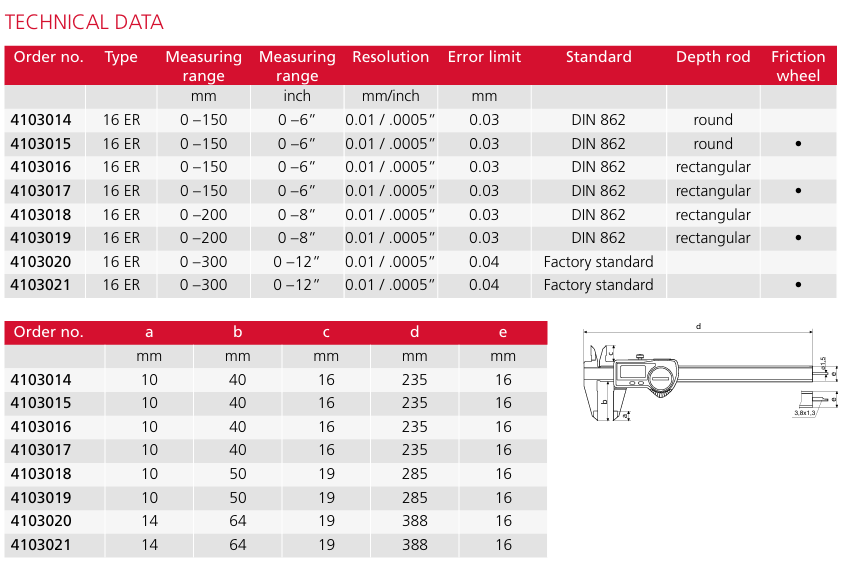
Task: Click the Type column header
Action: 121,57
